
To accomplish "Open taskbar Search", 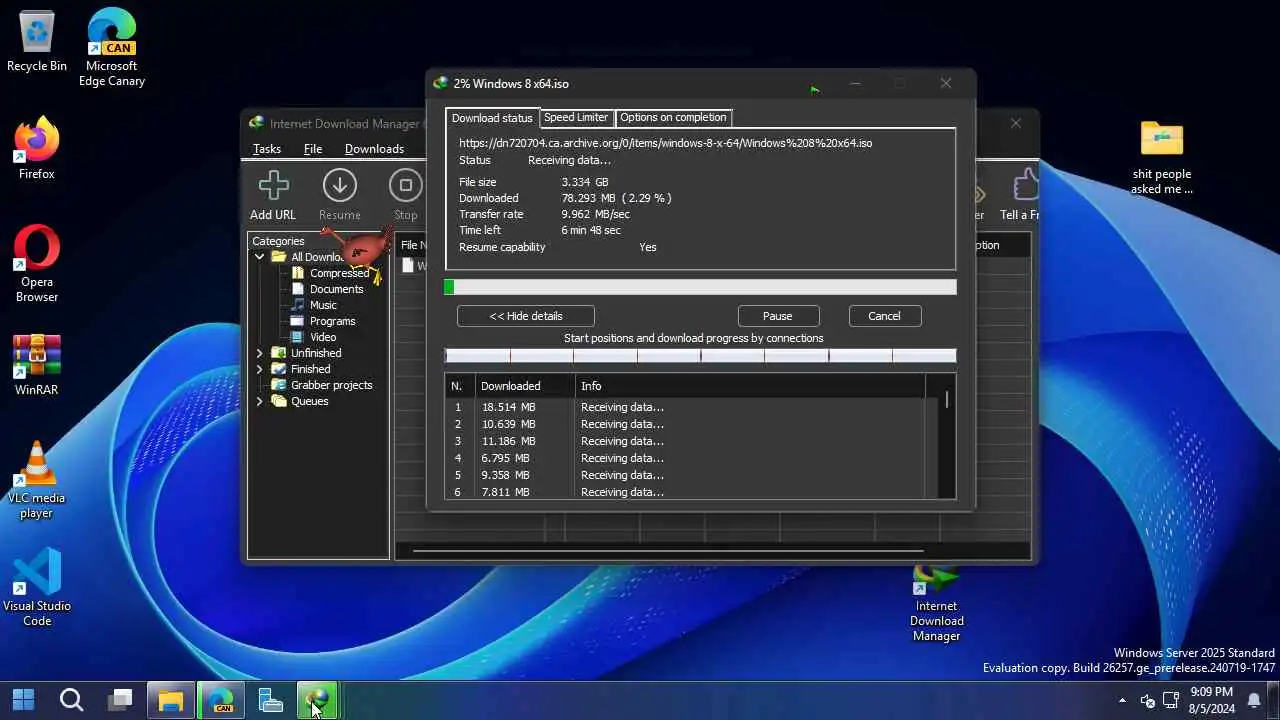I will tap(71, 699).
